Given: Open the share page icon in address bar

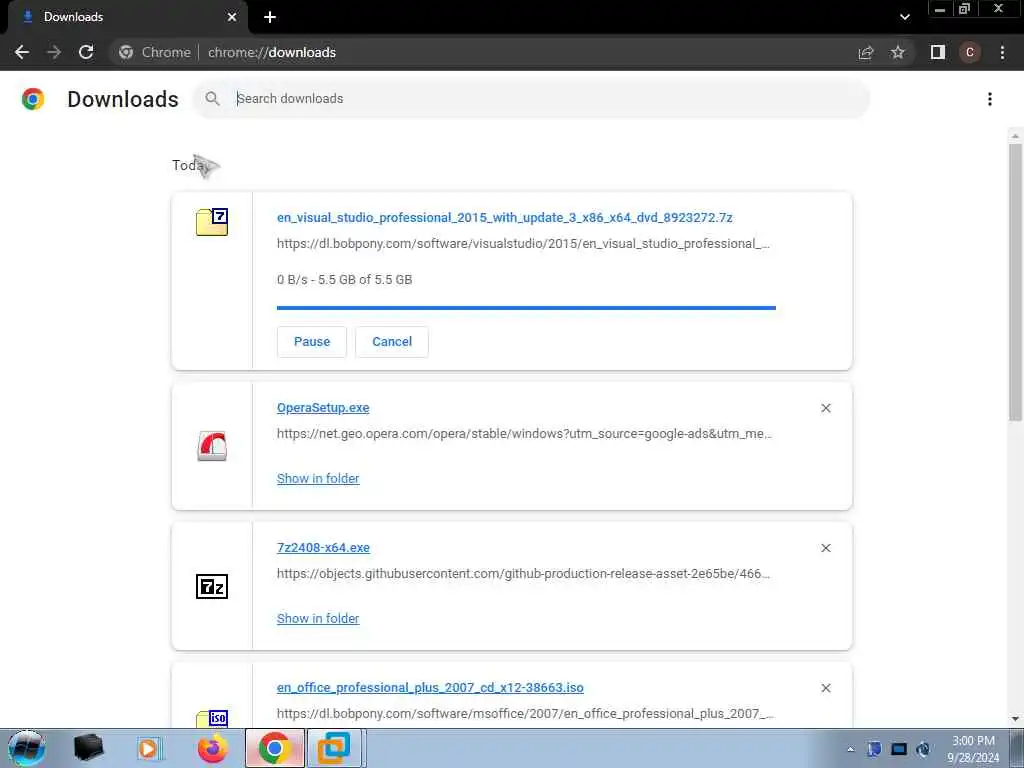Looking at the screenshot, I should pyautogui.click(x=866, y=52).
